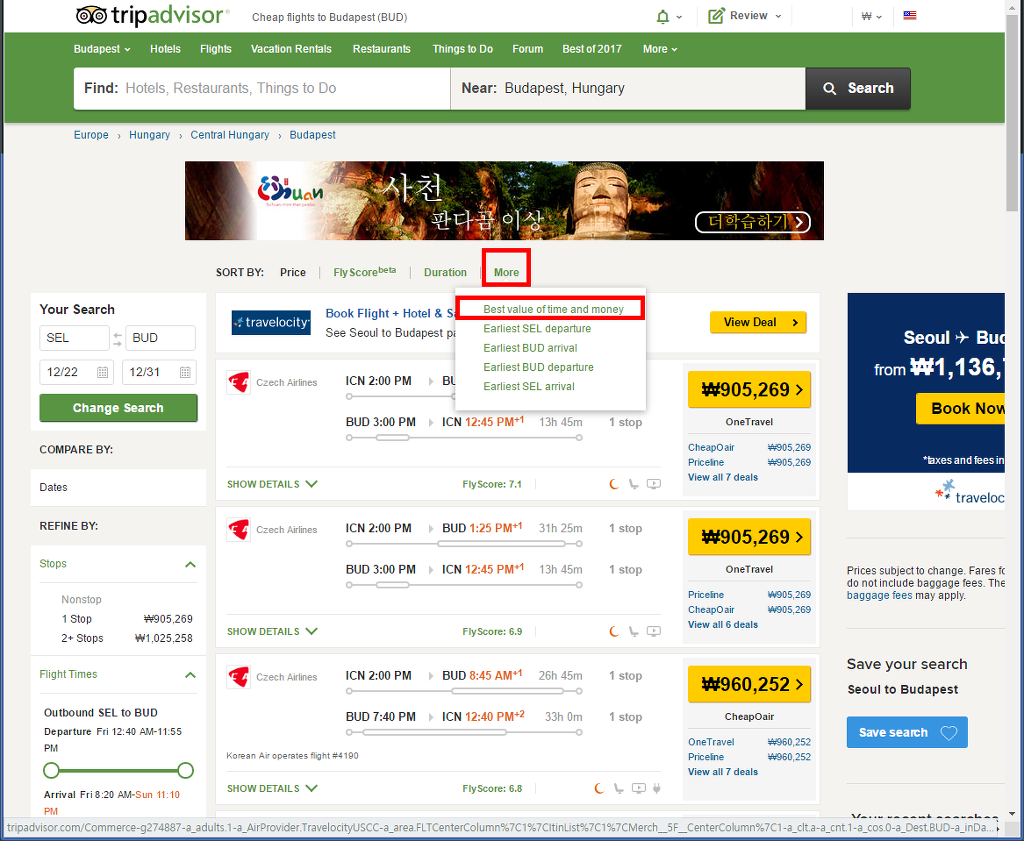This screenshot has width=1024, height=841.
Task: Click the Review pencil icon
Action: point(716,16)
